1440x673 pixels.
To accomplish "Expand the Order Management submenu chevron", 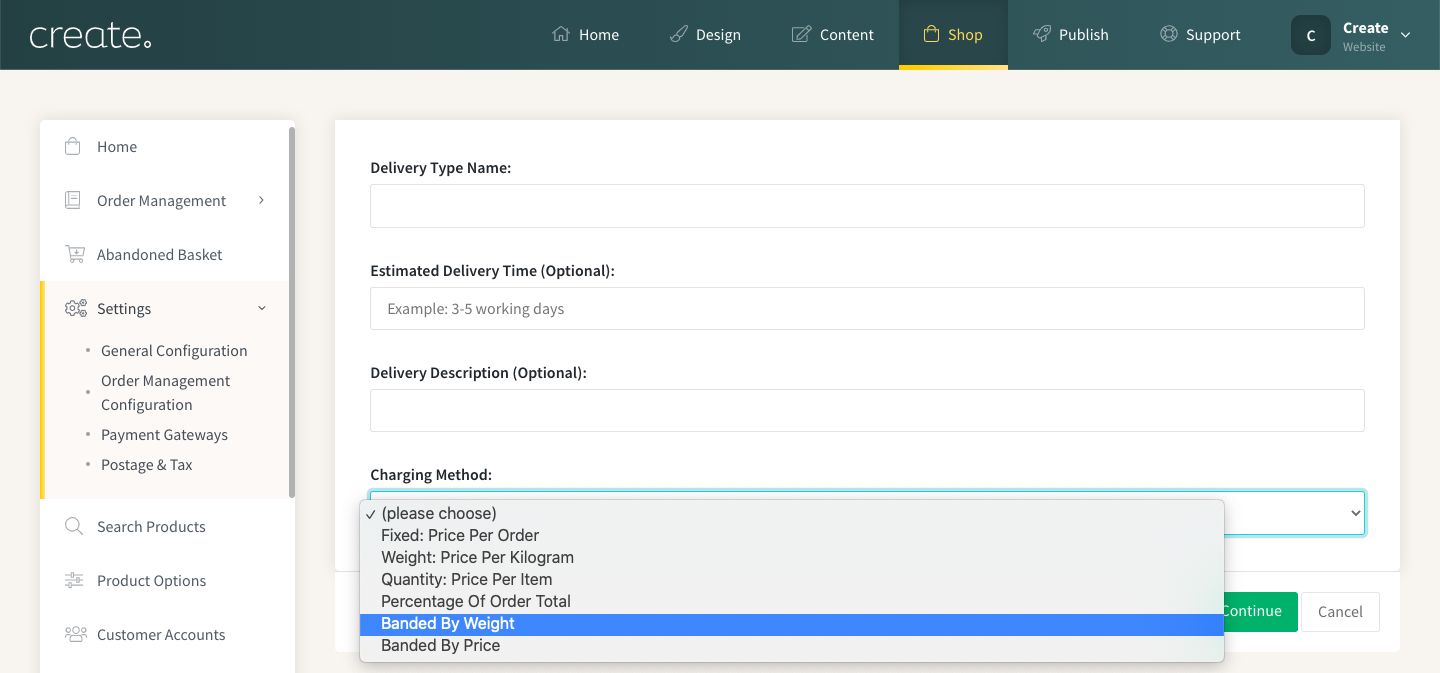I will [x=261, y=200].
